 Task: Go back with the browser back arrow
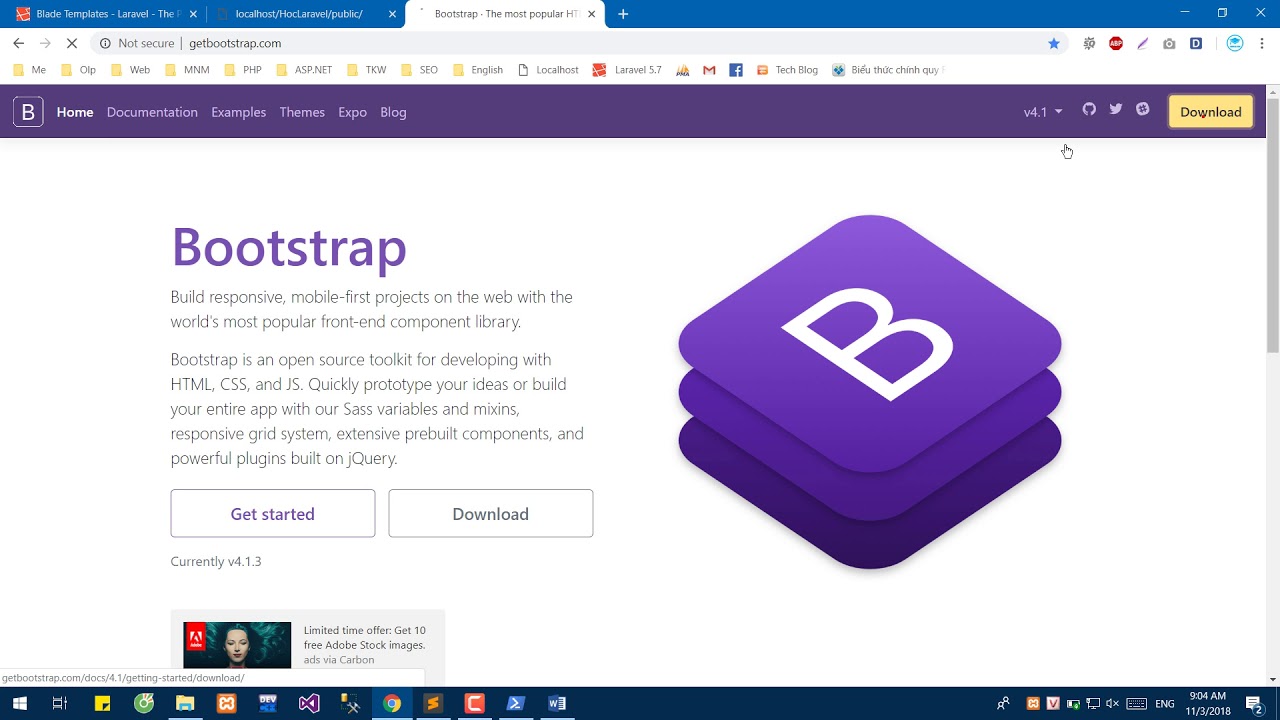click(x=18, y=43)
